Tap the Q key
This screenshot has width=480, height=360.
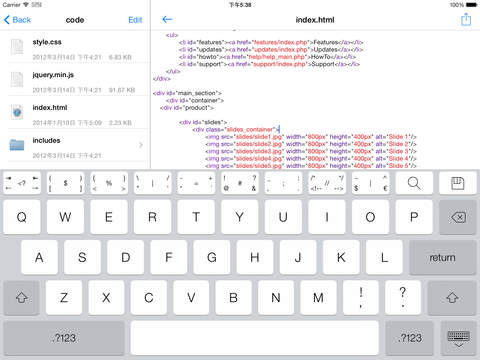(x=22, y=217)
